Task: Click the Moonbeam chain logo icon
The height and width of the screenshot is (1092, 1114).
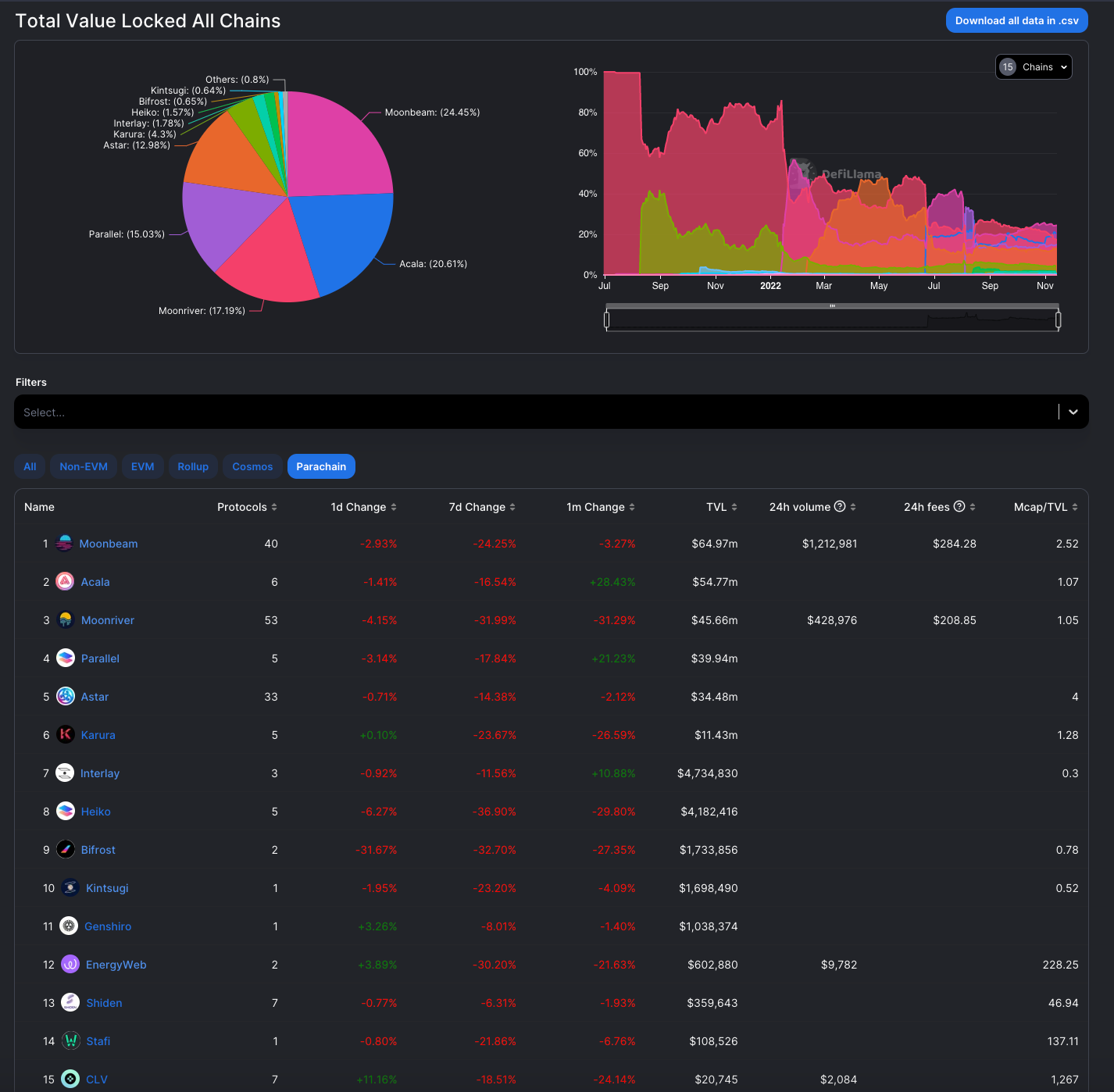Action: 65,543
